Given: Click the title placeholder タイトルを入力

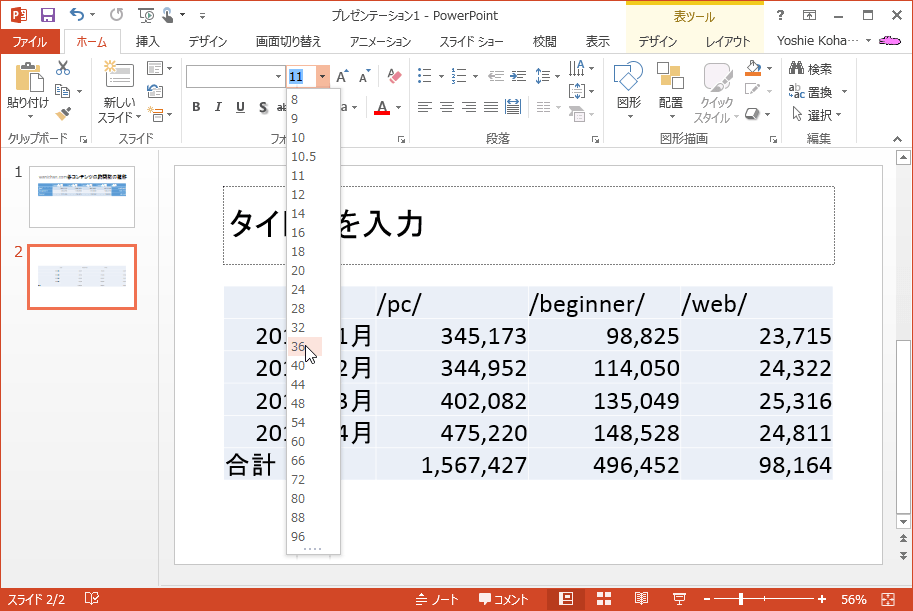Looking at the screenshot, I should point(529,225).
